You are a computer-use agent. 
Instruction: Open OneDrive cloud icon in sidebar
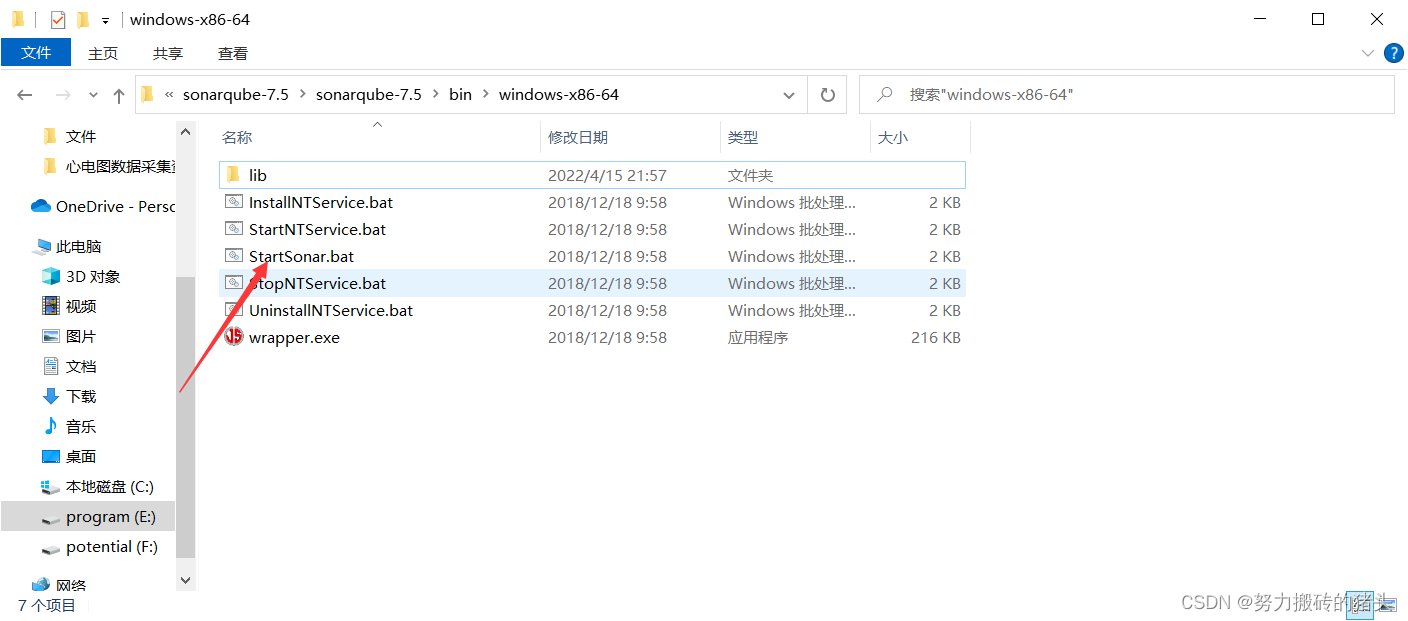(41, 206)
